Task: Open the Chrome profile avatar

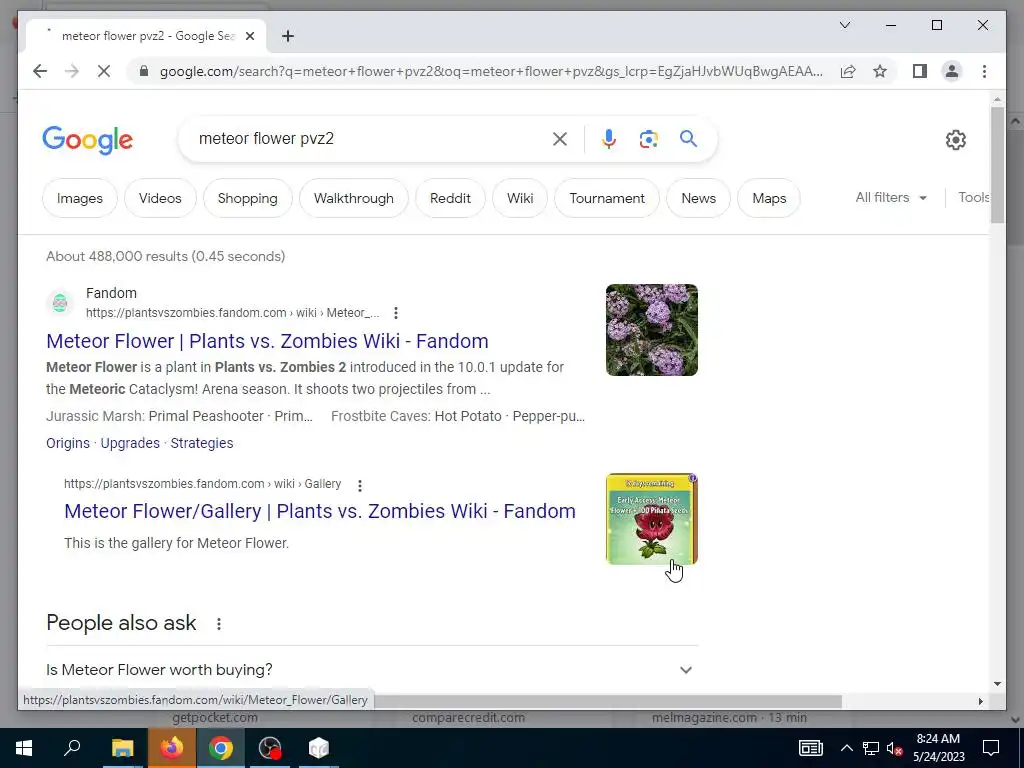Action: (952, 71)
